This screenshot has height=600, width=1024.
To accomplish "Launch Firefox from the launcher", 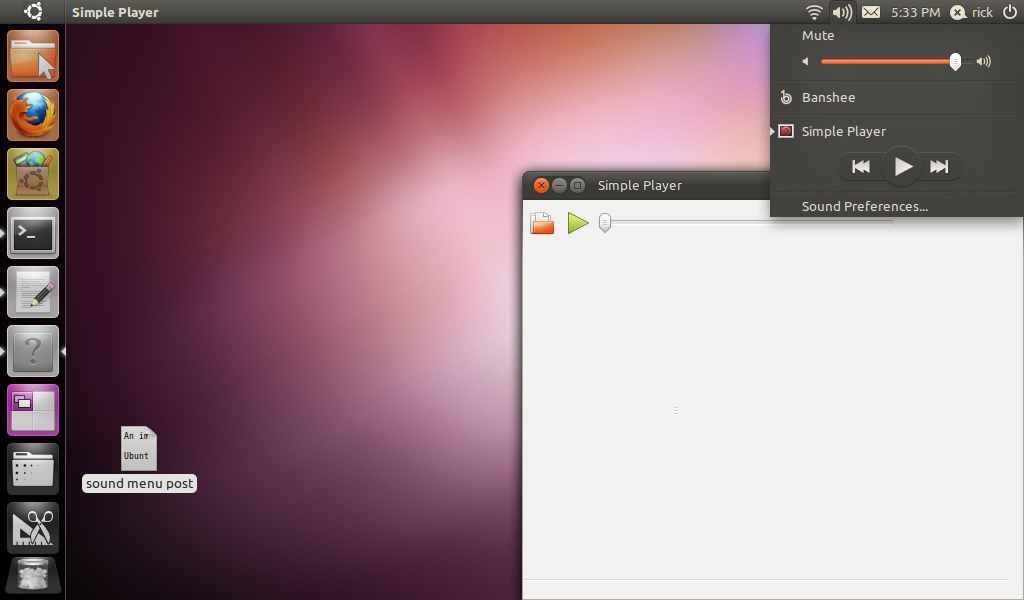I will [33, 115].
